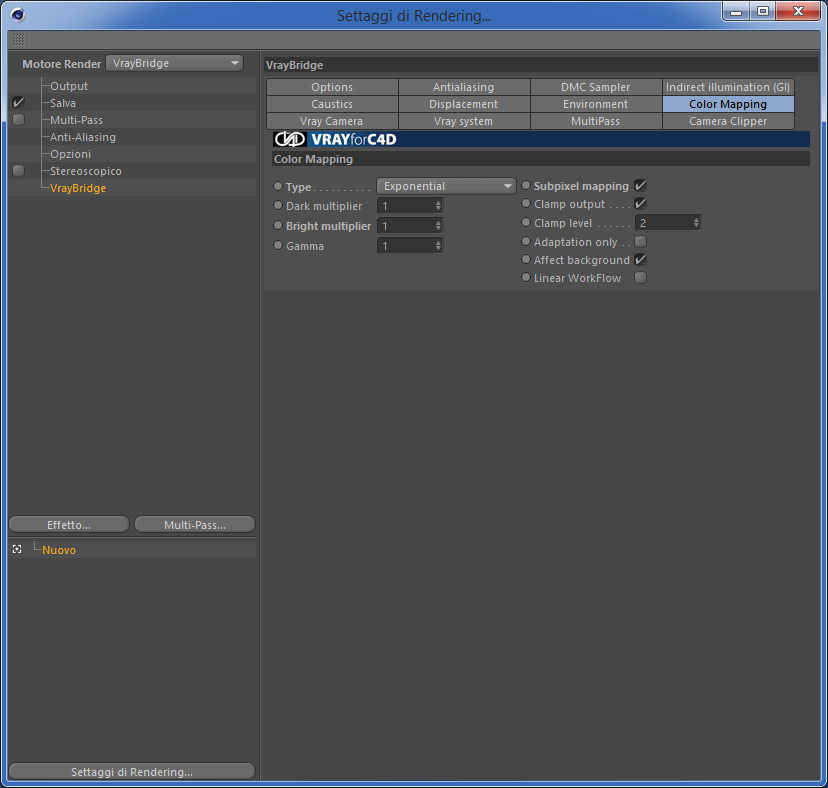Close the Settaggi di Rendering window
This screenshot has width=828, height=788.
pyautogui.click(x=798, y=11)
